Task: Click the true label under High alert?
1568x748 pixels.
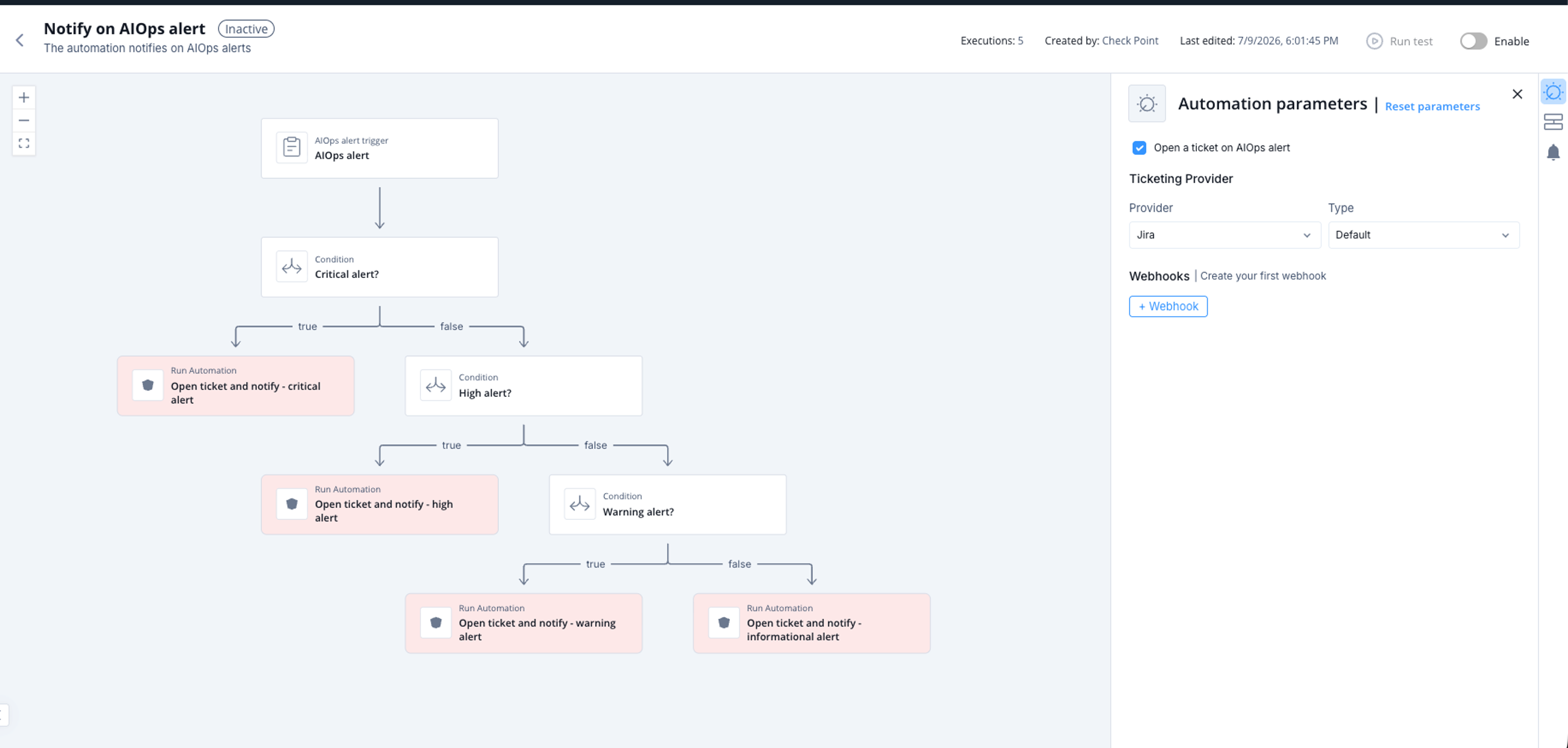Action: pos(451,445)
